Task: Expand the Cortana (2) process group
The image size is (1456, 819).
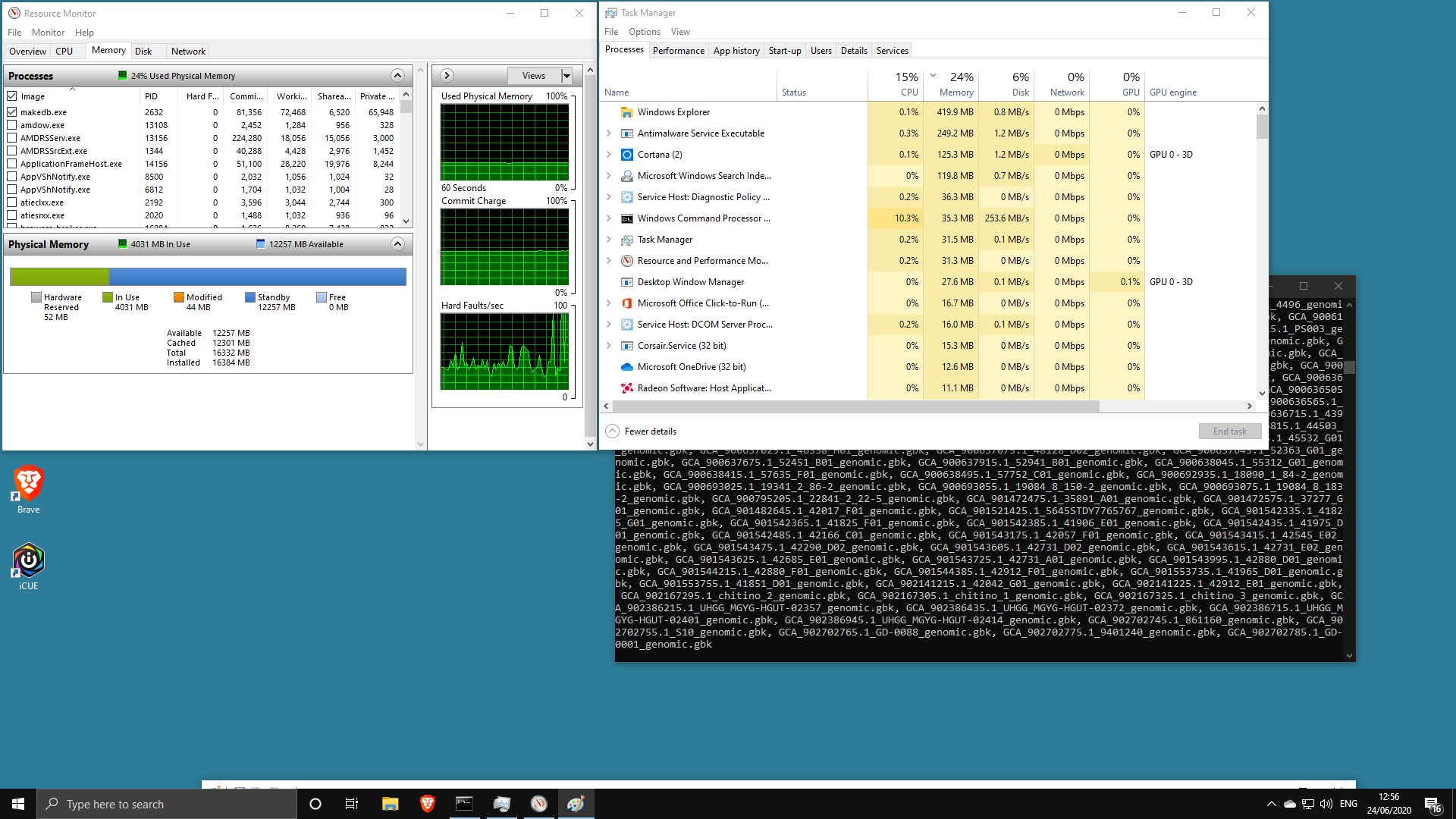Action: pos(608,155)
